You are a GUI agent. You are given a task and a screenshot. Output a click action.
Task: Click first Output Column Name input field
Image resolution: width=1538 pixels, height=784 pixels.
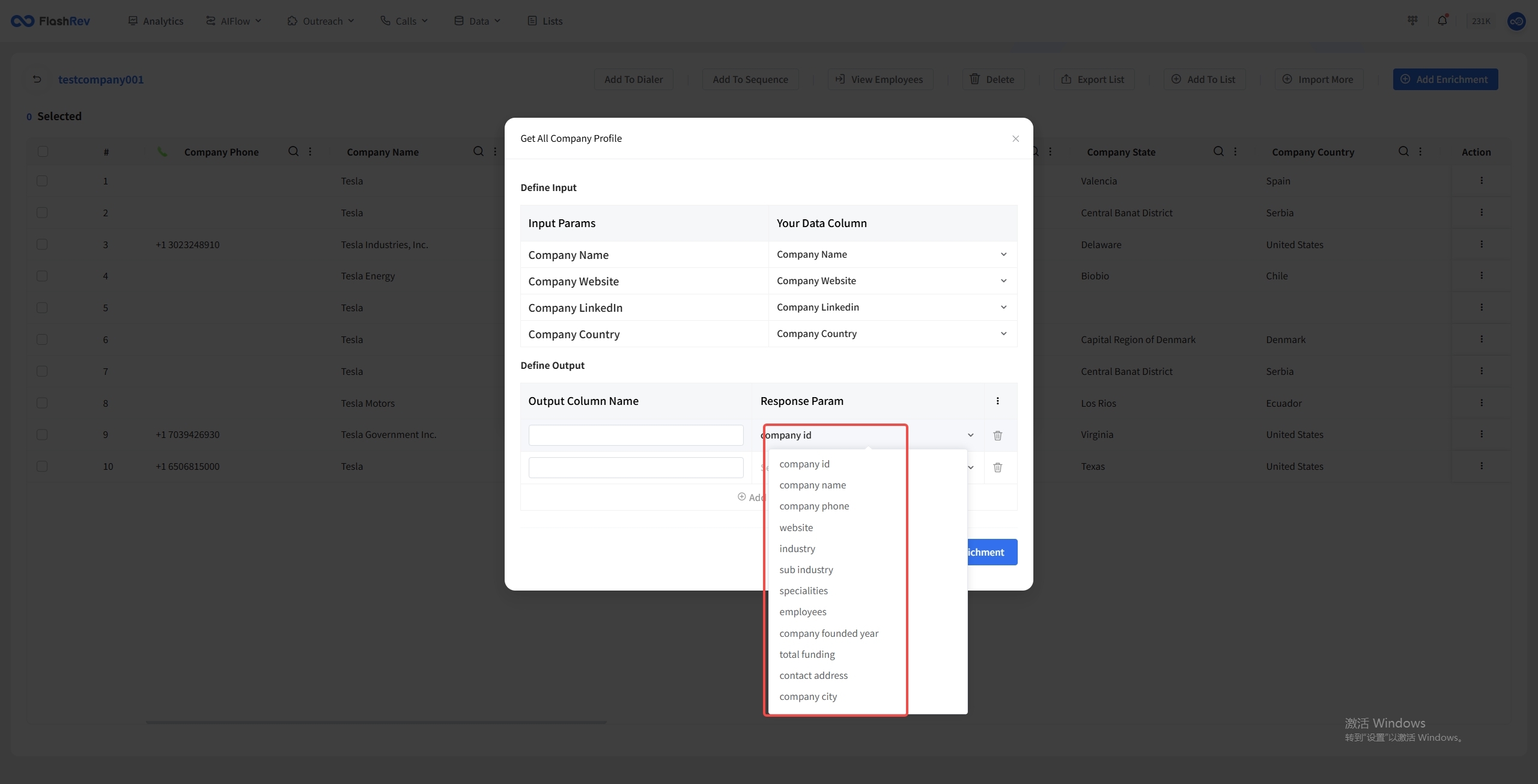pyautogui.click(x=636, y=436)
